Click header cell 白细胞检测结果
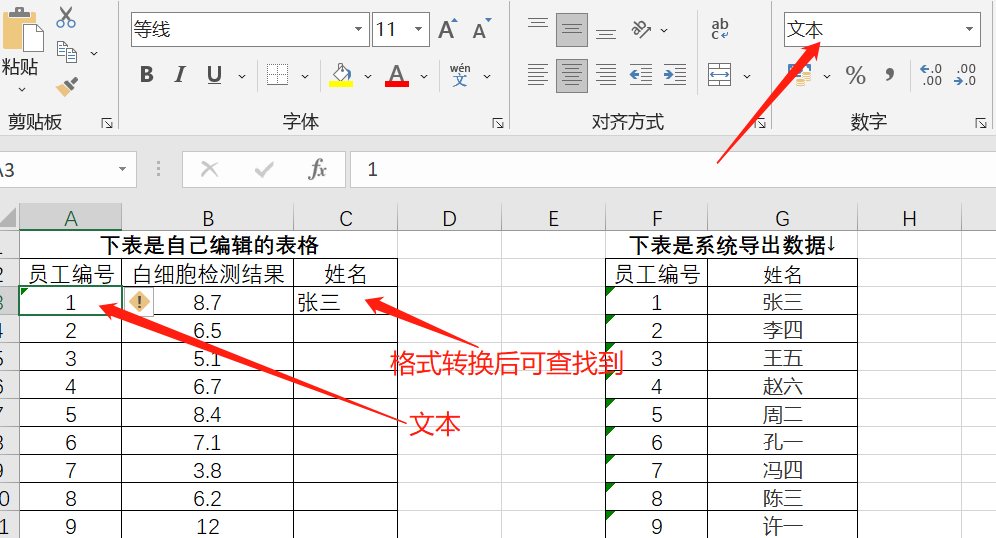The height and width of the screenshot is (538, 996). pyautogui.click(x=208, y=273)
